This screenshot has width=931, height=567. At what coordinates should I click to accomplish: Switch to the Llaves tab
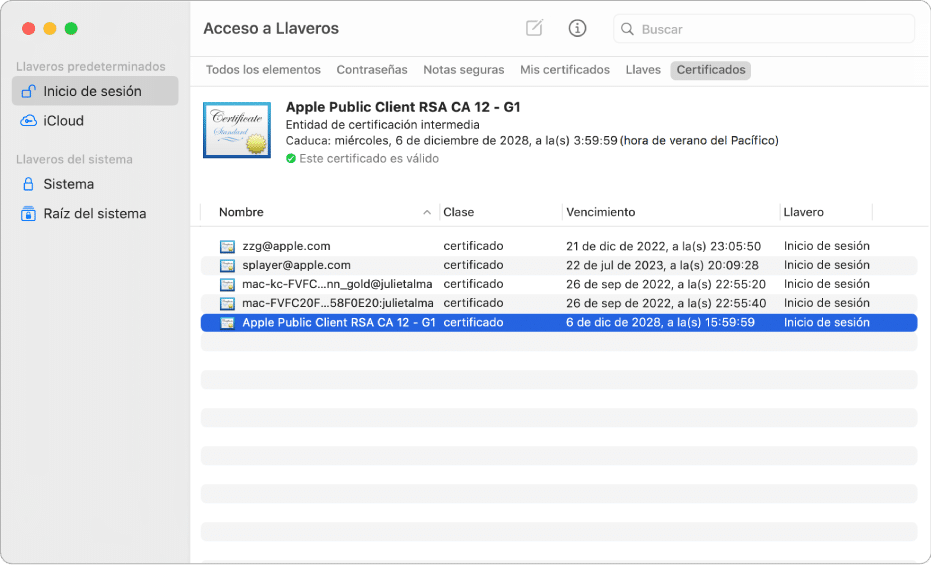(643, 70)
